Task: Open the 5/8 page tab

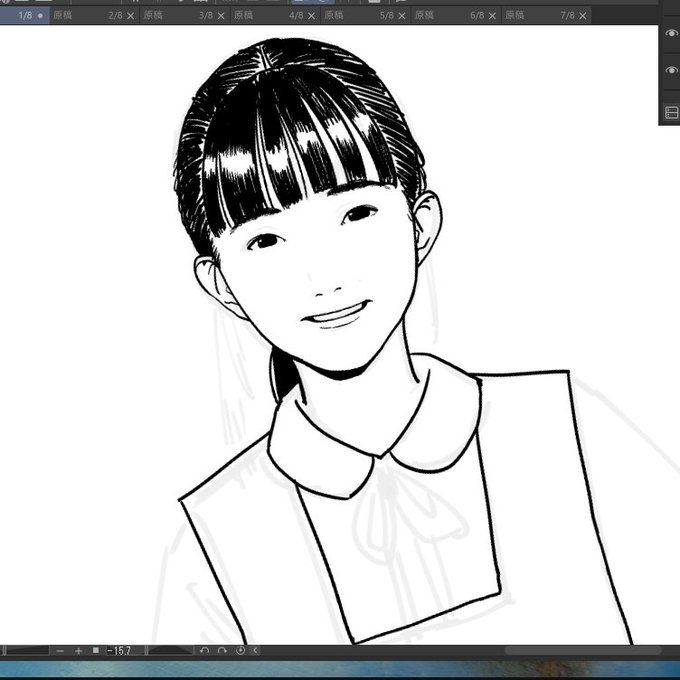Action: pos(366,16)
